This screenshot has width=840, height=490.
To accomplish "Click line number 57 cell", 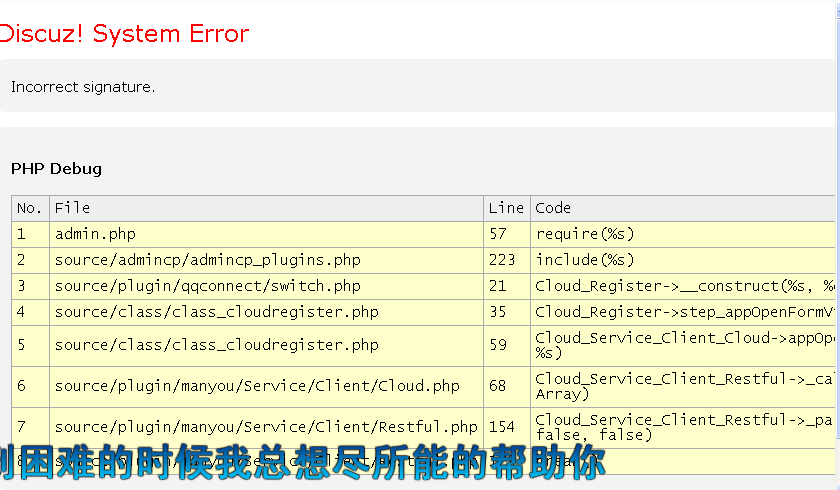I will click(507, 235).
